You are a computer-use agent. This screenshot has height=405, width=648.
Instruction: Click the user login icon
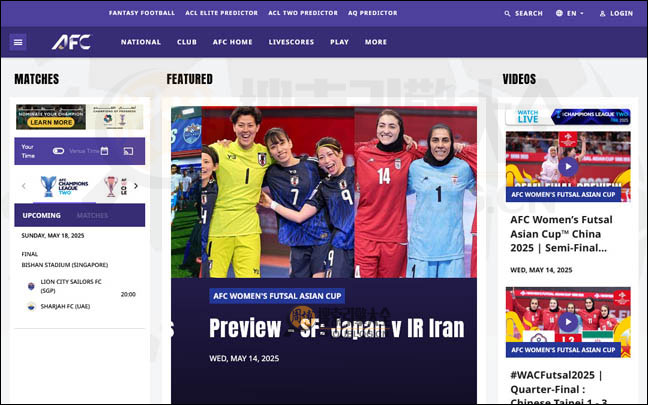point(603,14)
